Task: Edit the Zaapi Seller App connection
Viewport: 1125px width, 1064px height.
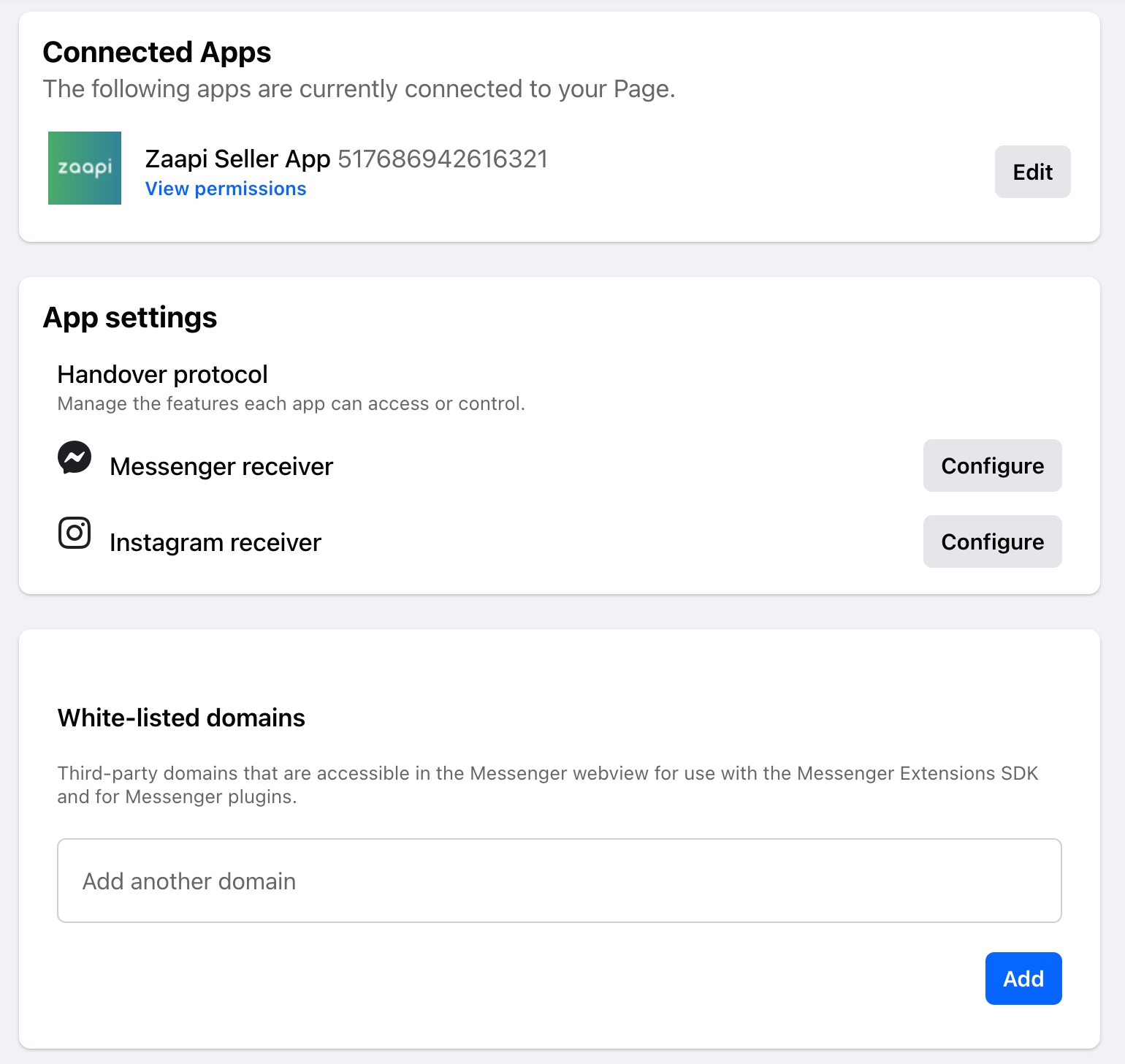Action: point(1032,172)
